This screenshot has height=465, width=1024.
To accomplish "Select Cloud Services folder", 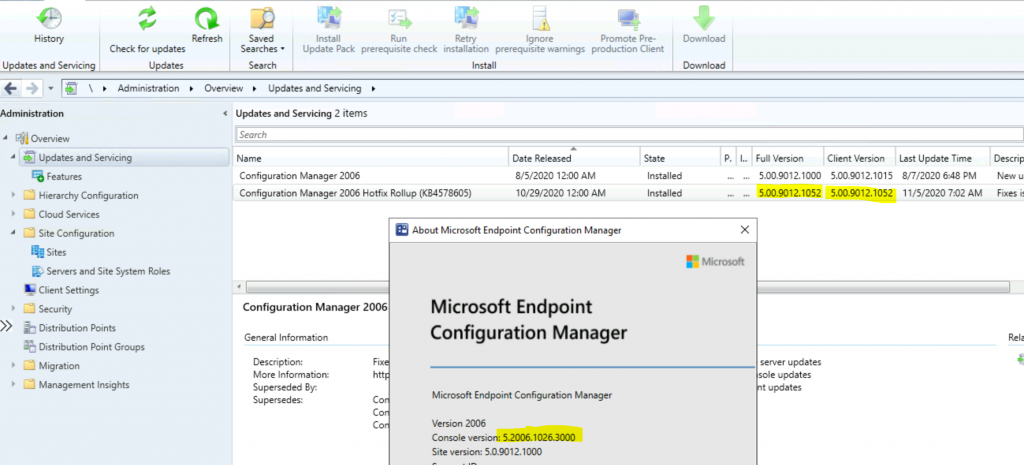I will (x=69, y=214).
